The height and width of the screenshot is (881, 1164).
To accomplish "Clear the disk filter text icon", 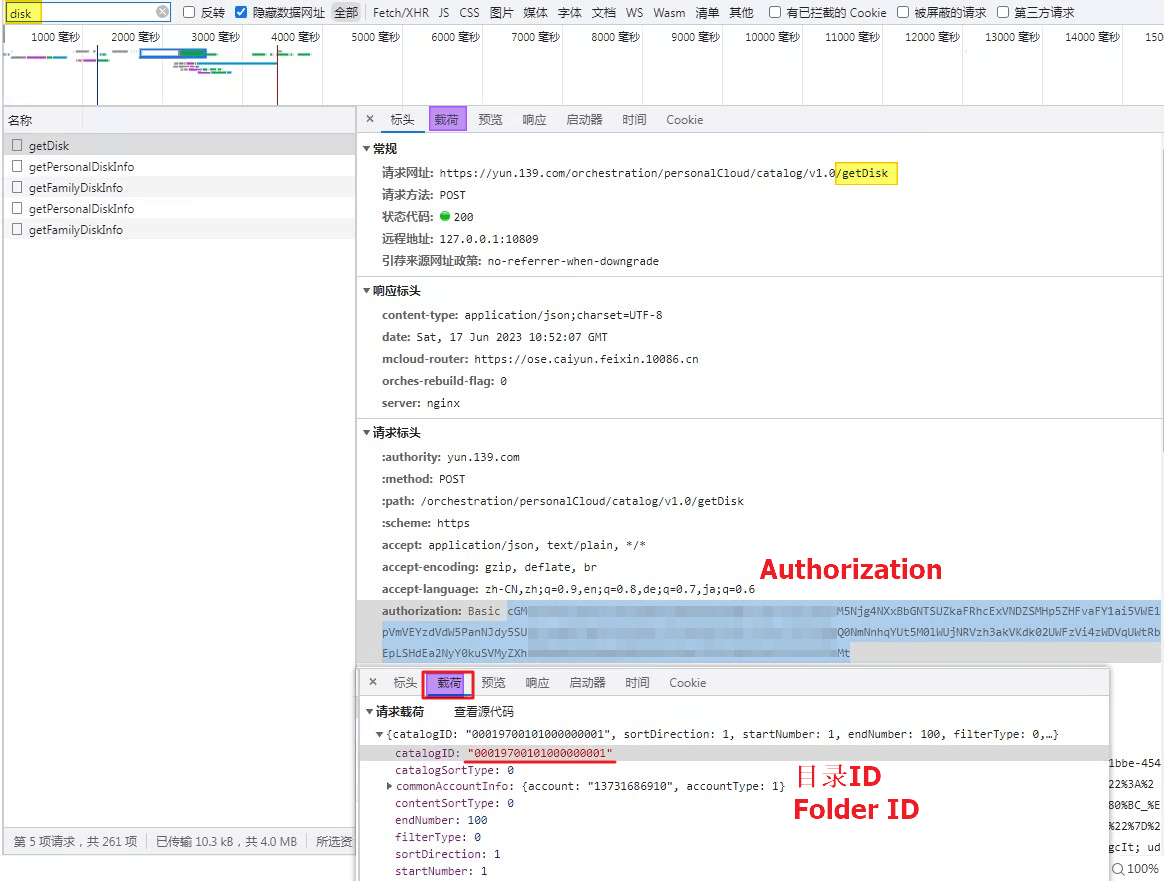I will tap(162, 12).
